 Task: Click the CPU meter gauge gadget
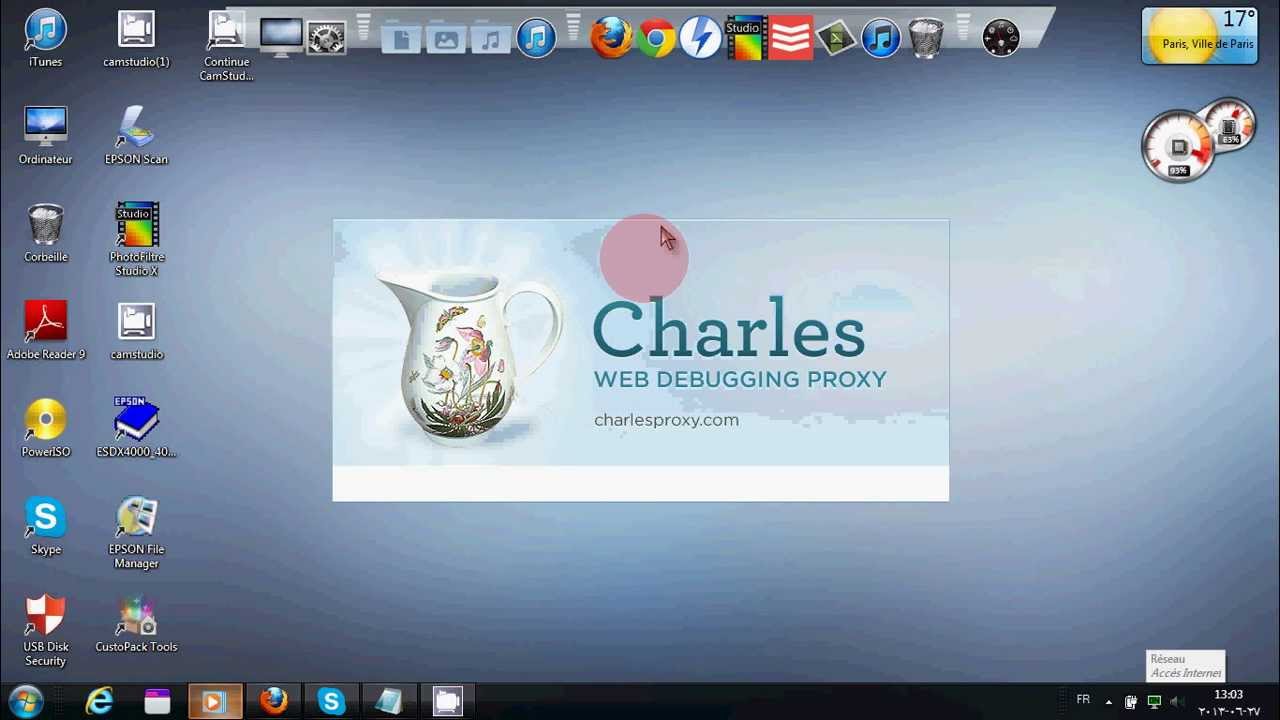tap(1179, 147)
